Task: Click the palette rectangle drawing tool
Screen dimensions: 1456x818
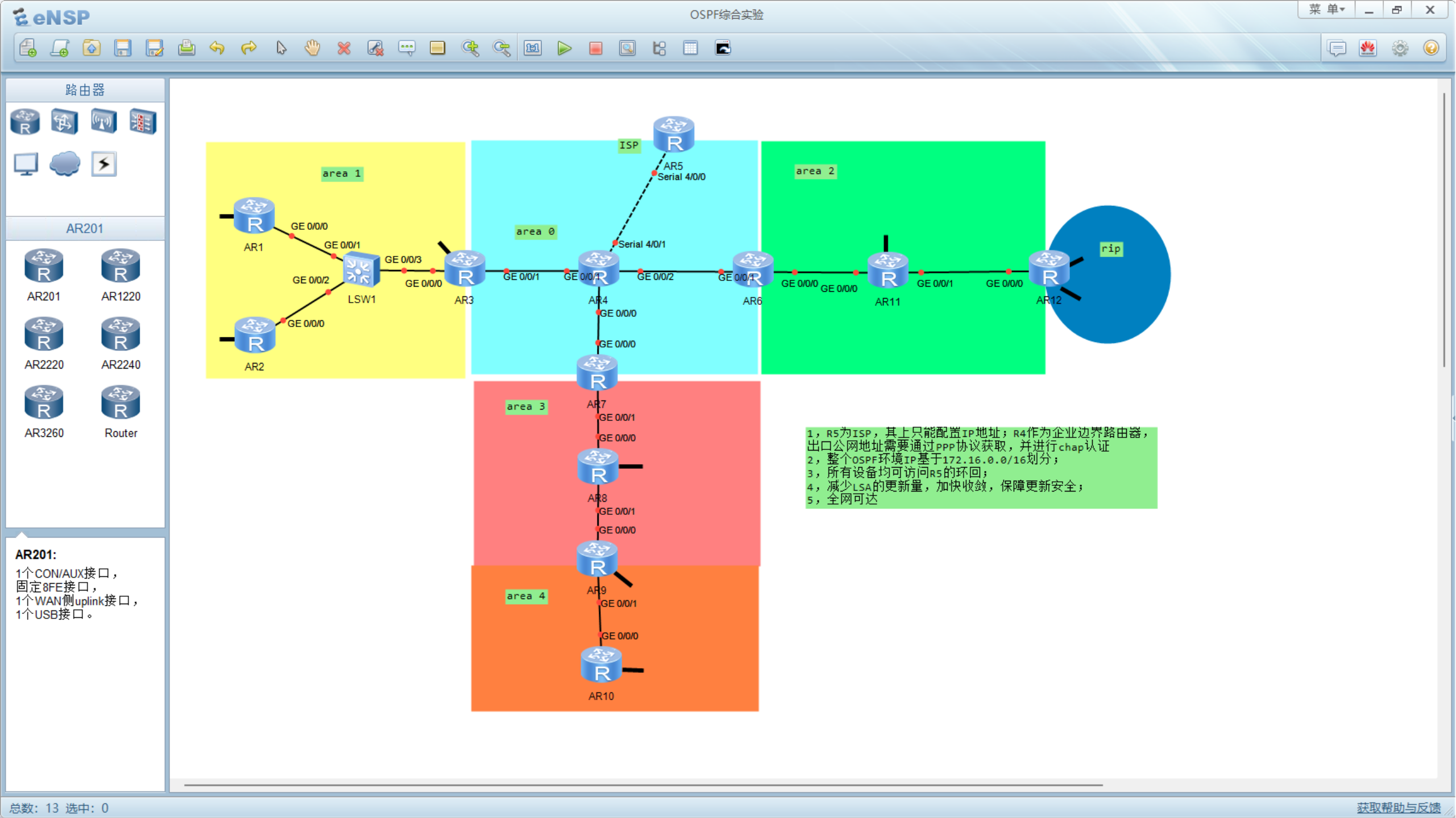Action: click(x=437, y=48)
